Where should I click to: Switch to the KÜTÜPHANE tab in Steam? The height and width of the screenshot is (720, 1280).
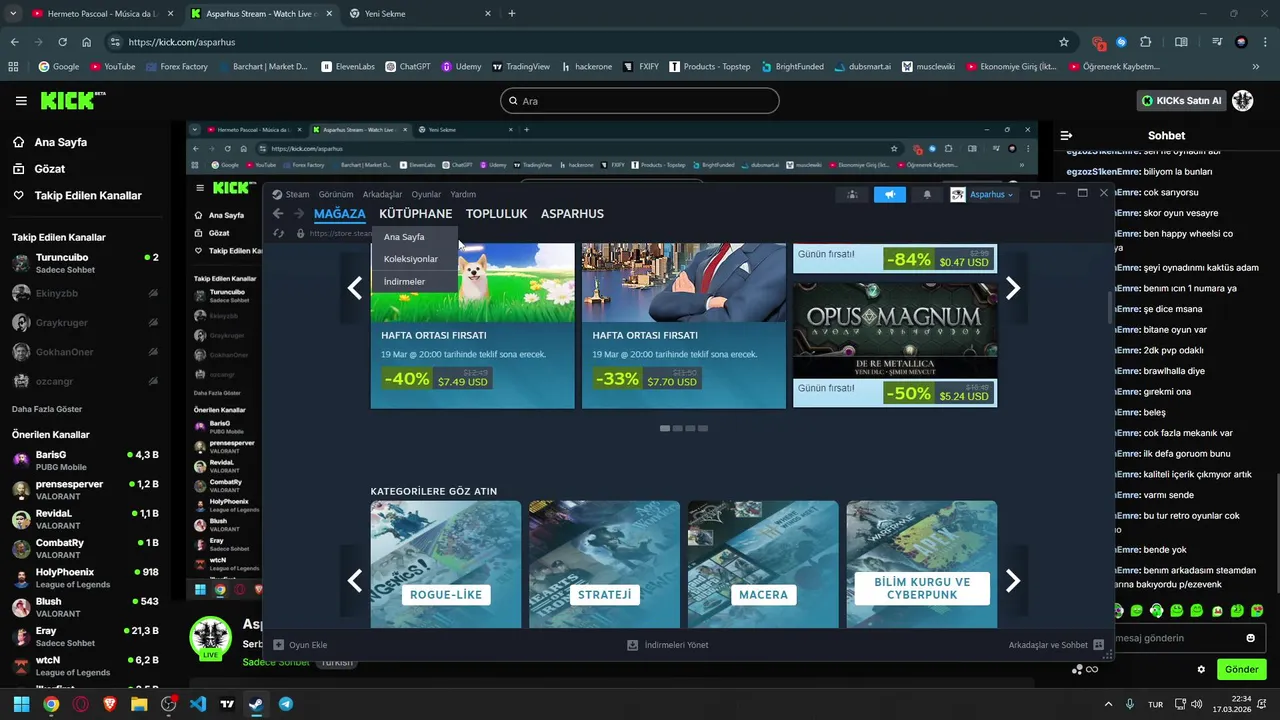click(415, 214)
